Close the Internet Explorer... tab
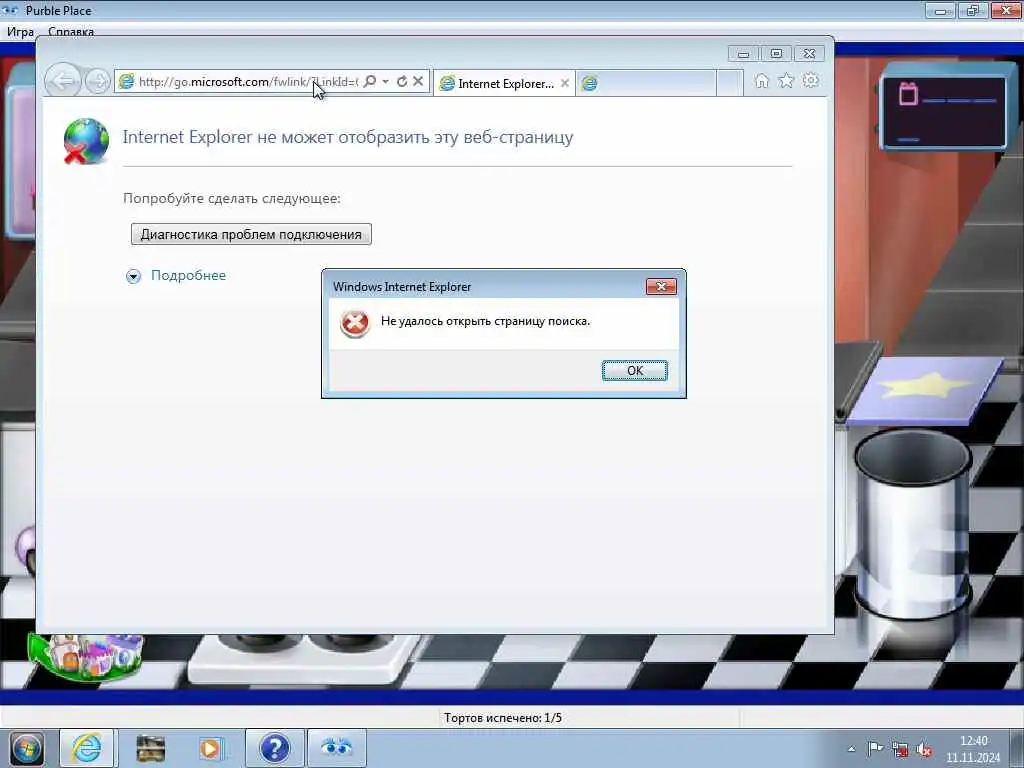1024x768 pixels. [565, 83]
